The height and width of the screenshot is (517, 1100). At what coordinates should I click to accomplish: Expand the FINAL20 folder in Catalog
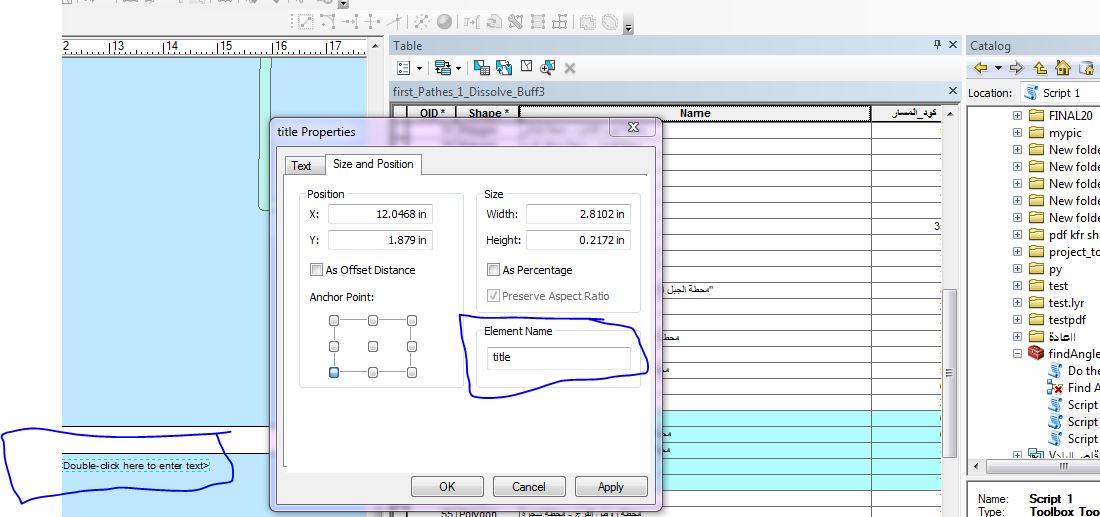pos(1017,116)
